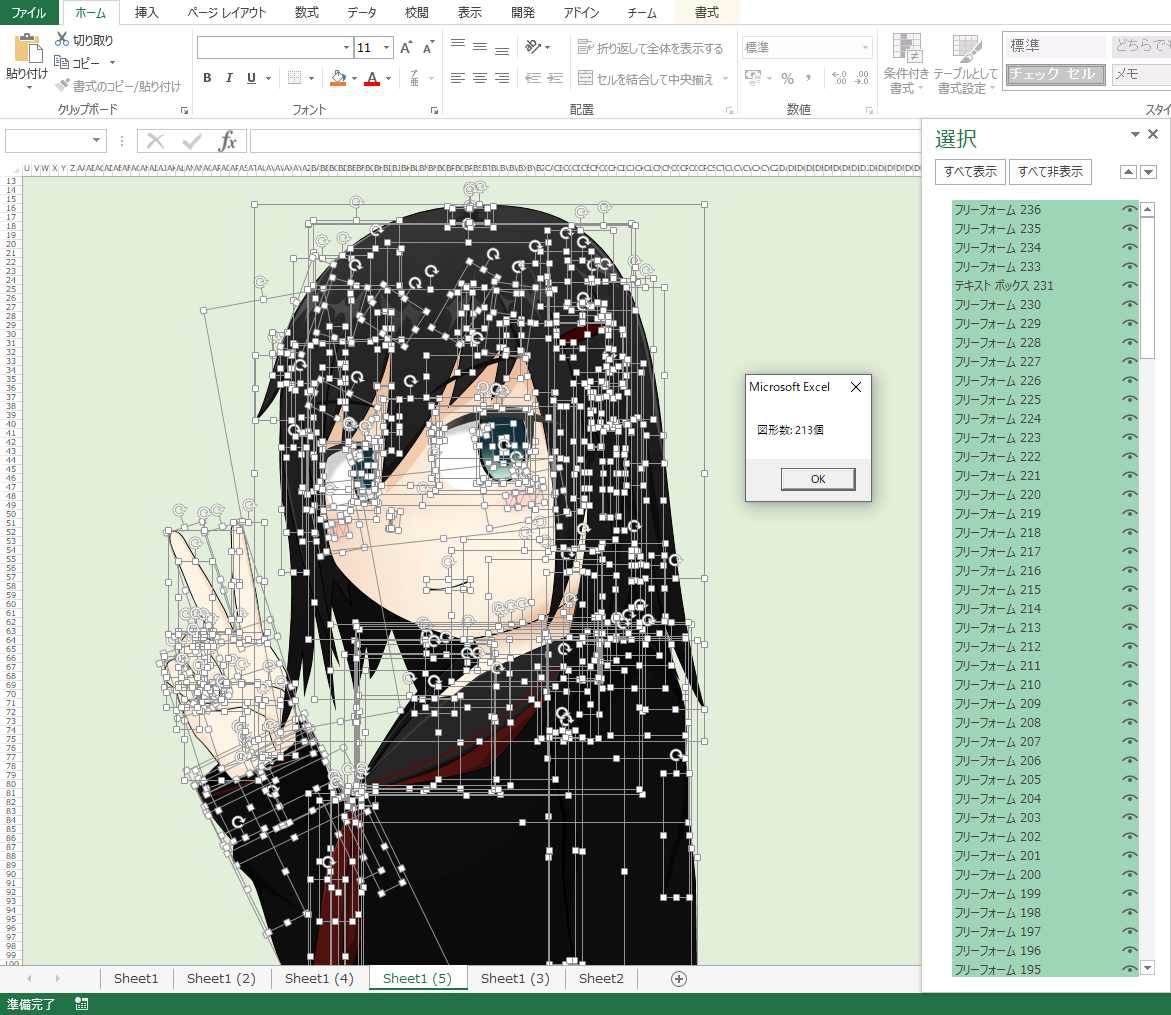Screen dimensions: 1171x1015
Task: Hide フリーフォーム 220 via eye icon
Action: point(1130,495)
